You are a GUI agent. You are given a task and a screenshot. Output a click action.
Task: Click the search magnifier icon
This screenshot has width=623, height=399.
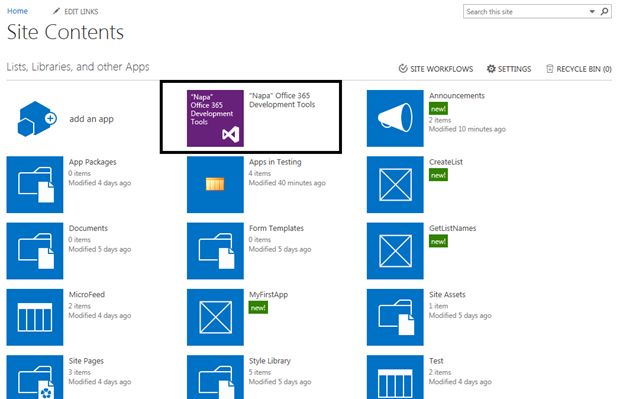[x=604, y=12]
